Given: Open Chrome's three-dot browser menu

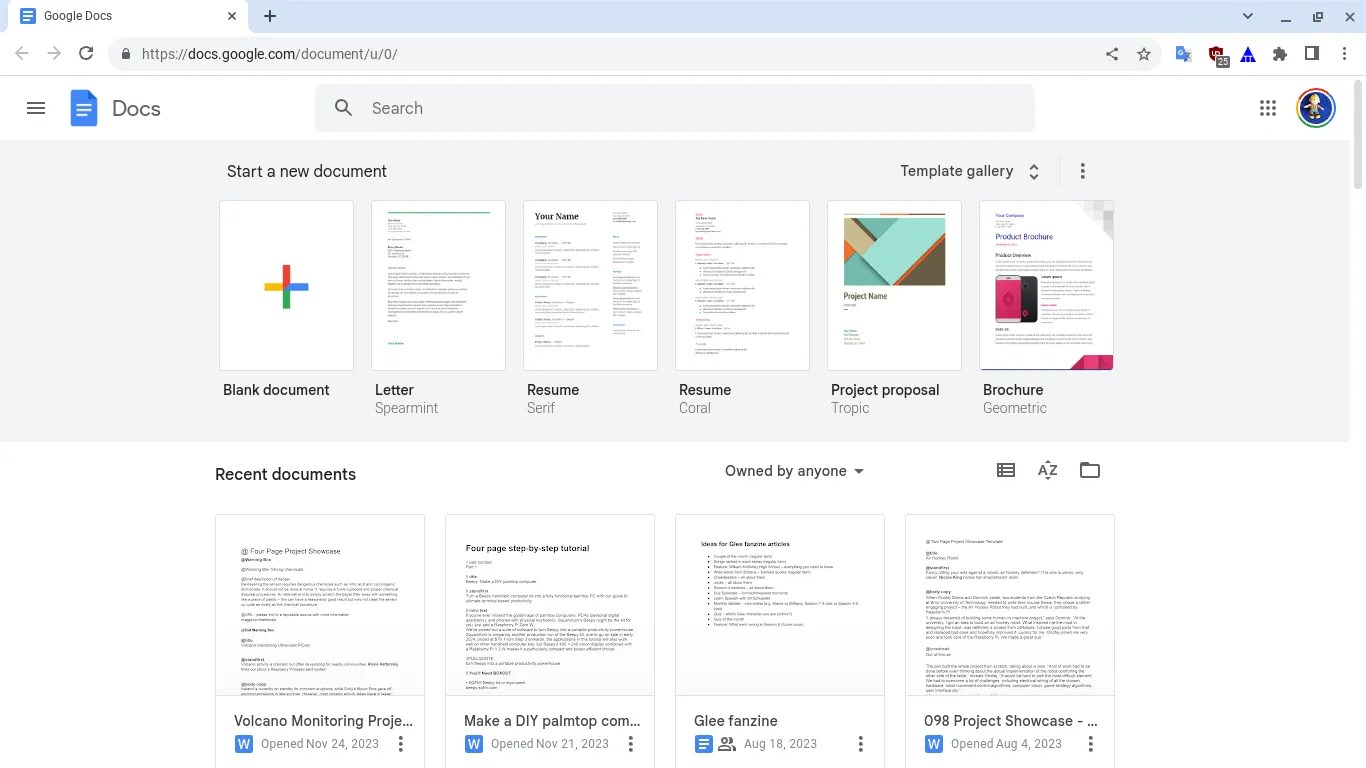Looking at the screenshot, I should point(1345,54).
